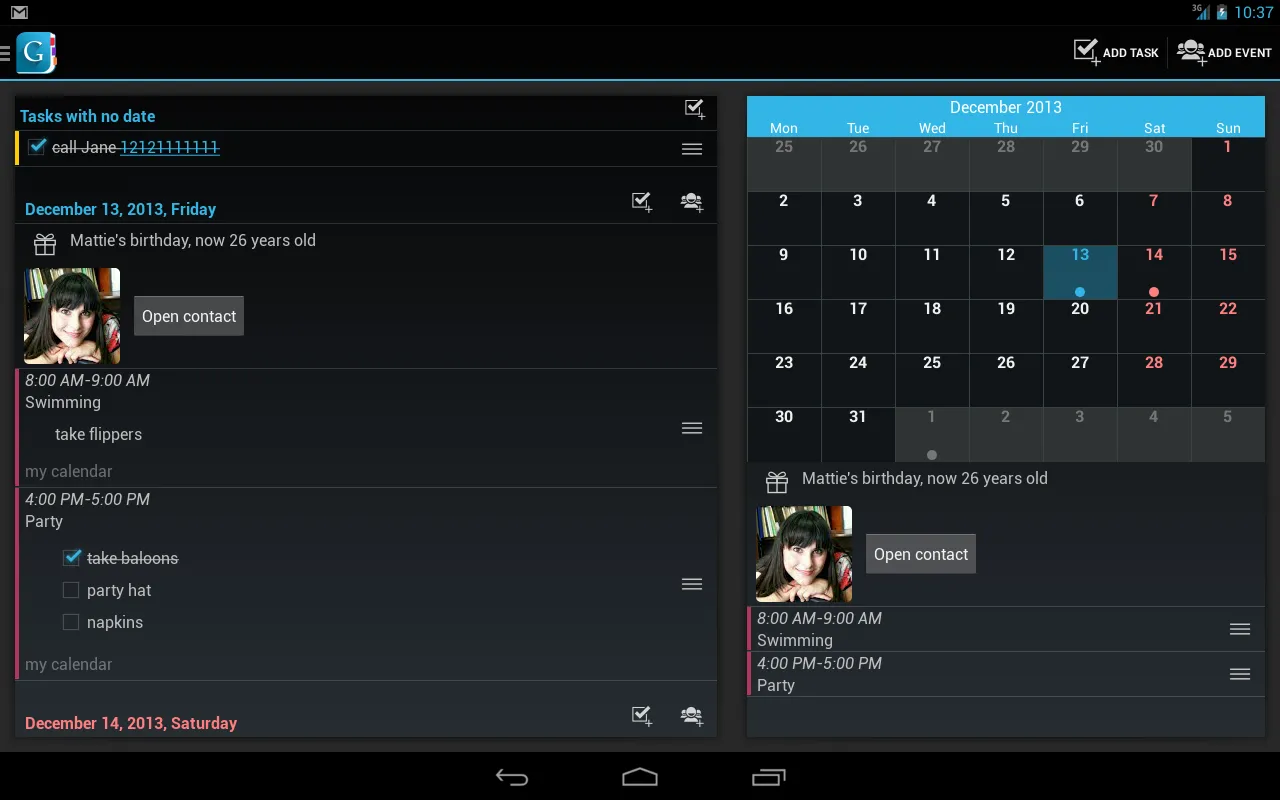
Task: Select December 13 in the calendar
Action: click(x=1080, y=272)
